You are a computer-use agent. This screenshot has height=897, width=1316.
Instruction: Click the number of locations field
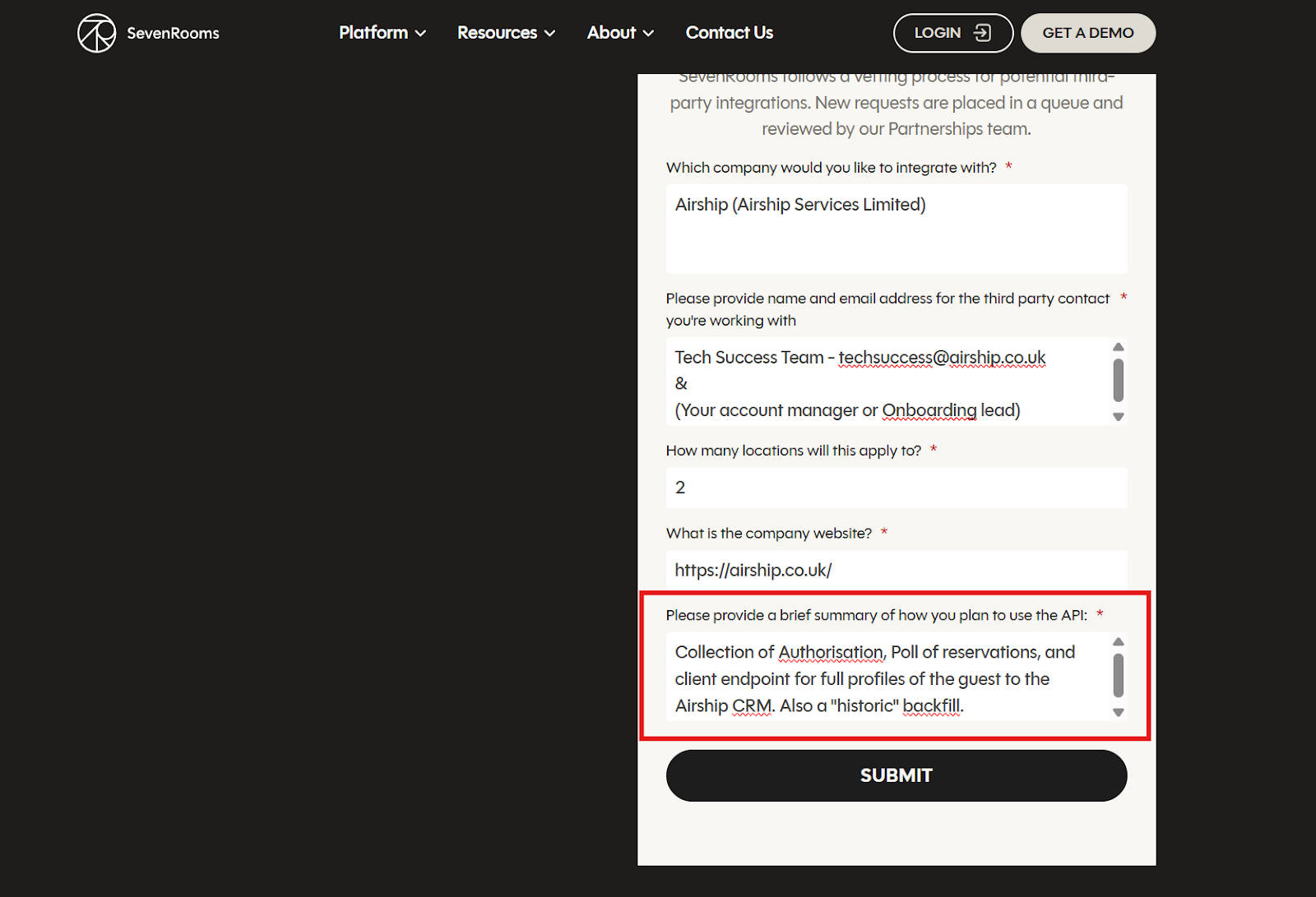[x=896, y=488]
